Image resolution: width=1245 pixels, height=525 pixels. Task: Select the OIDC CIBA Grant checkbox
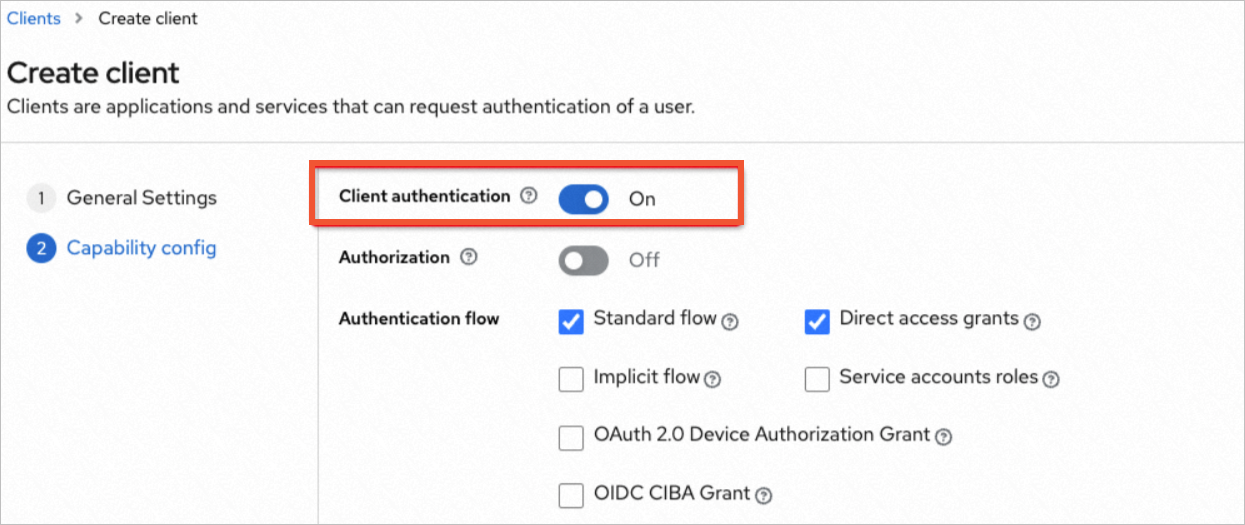click(571, 495)
